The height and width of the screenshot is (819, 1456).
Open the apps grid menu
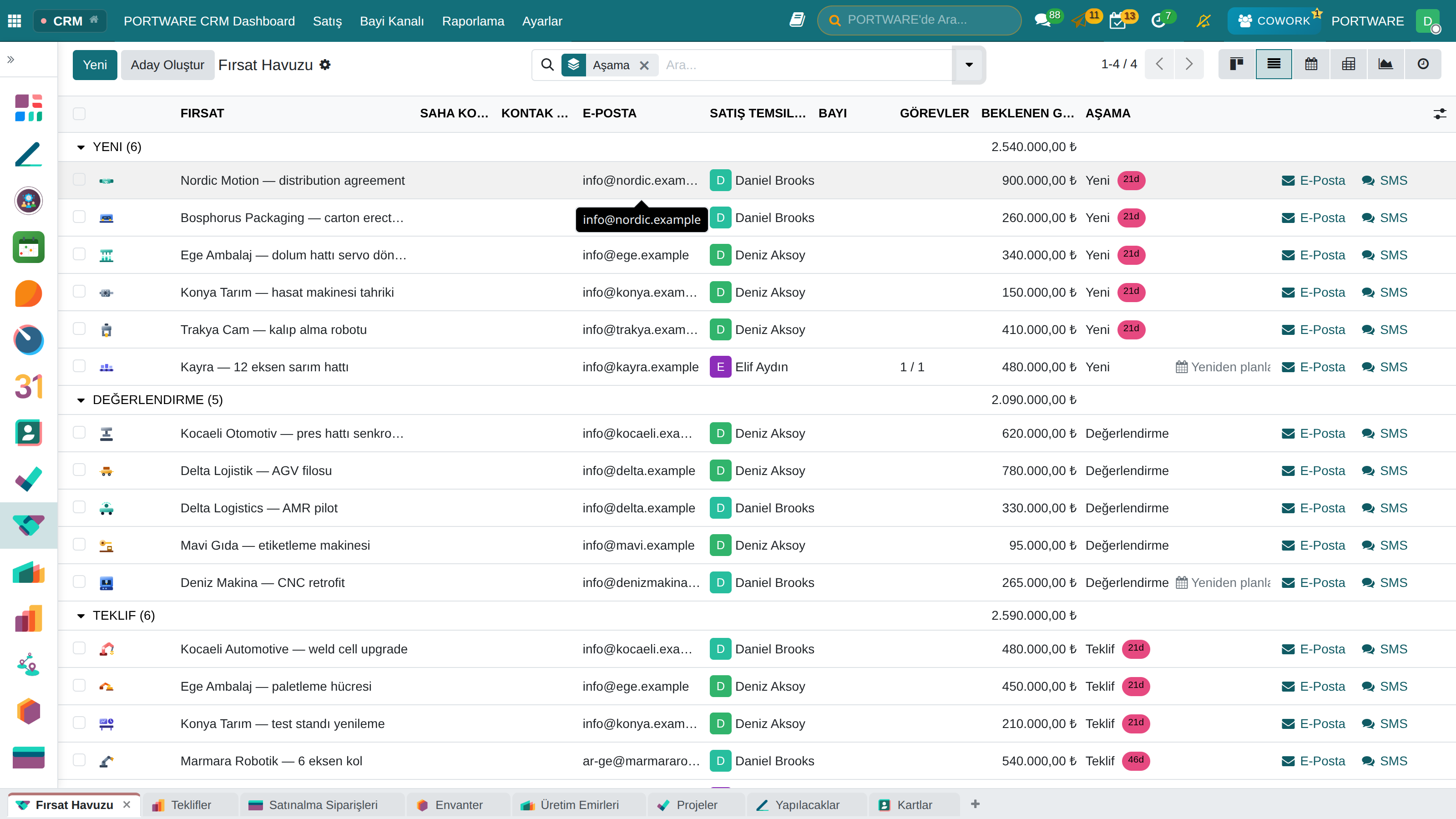pos(15,21)
